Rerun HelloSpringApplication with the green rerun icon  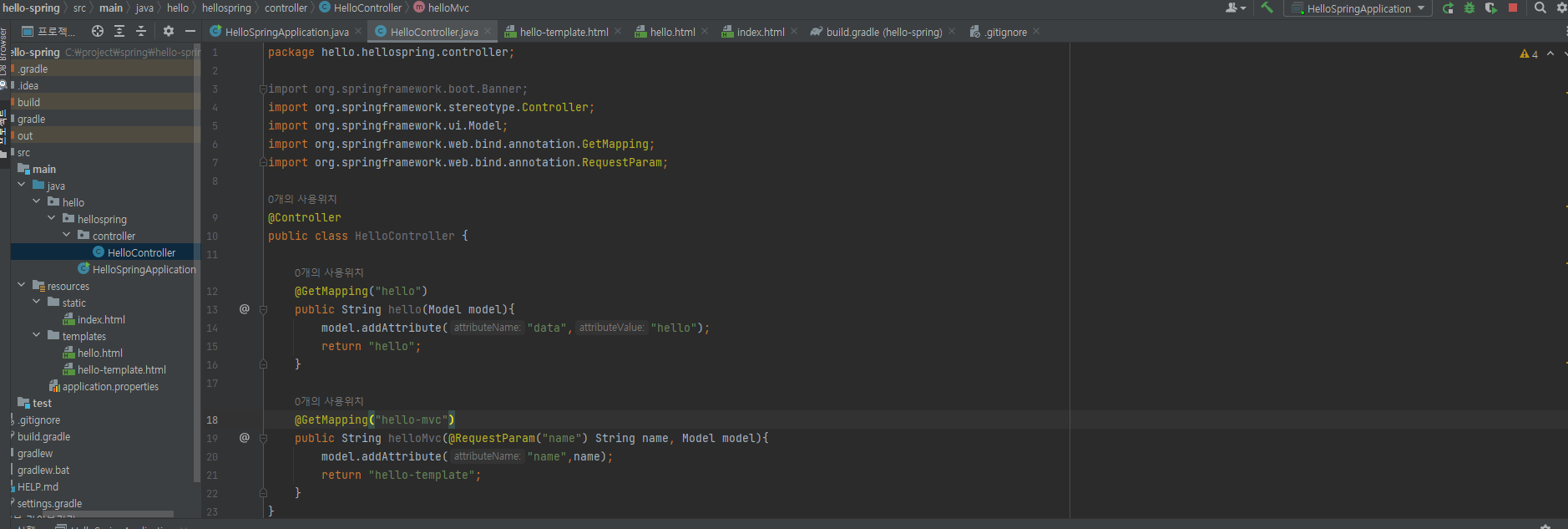(x=1448, y=8)
